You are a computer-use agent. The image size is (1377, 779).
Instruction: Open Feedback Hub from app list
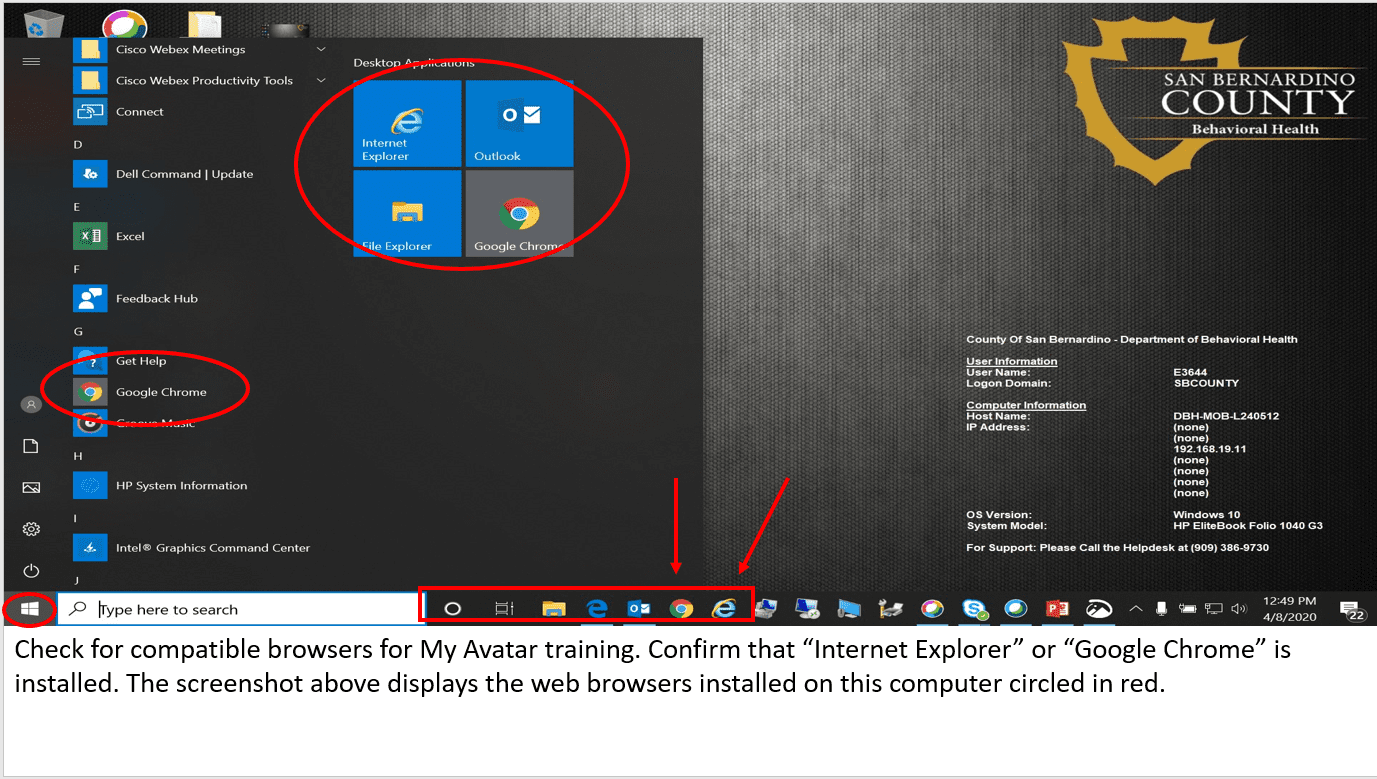156,298
